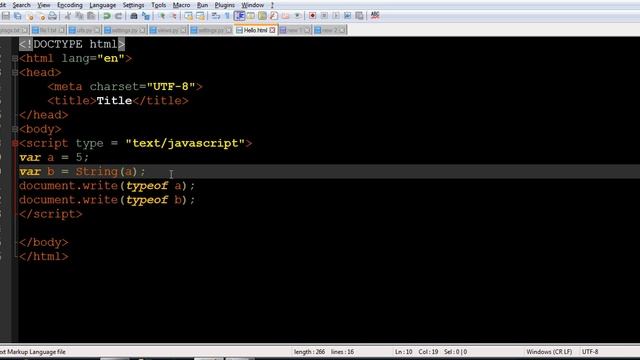Click Synchronize Horizontal Scrolling icon

click(x=200, y=16)
